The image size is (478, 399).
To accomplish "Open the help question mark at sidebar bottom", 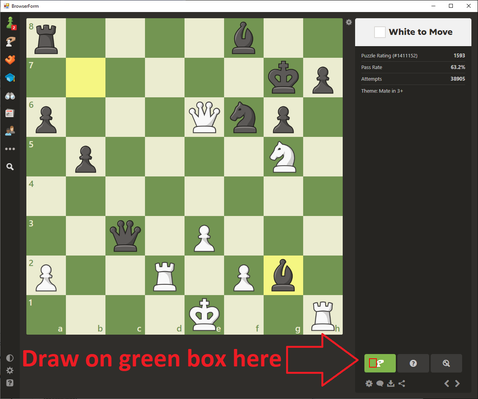I will pos(10,383).
